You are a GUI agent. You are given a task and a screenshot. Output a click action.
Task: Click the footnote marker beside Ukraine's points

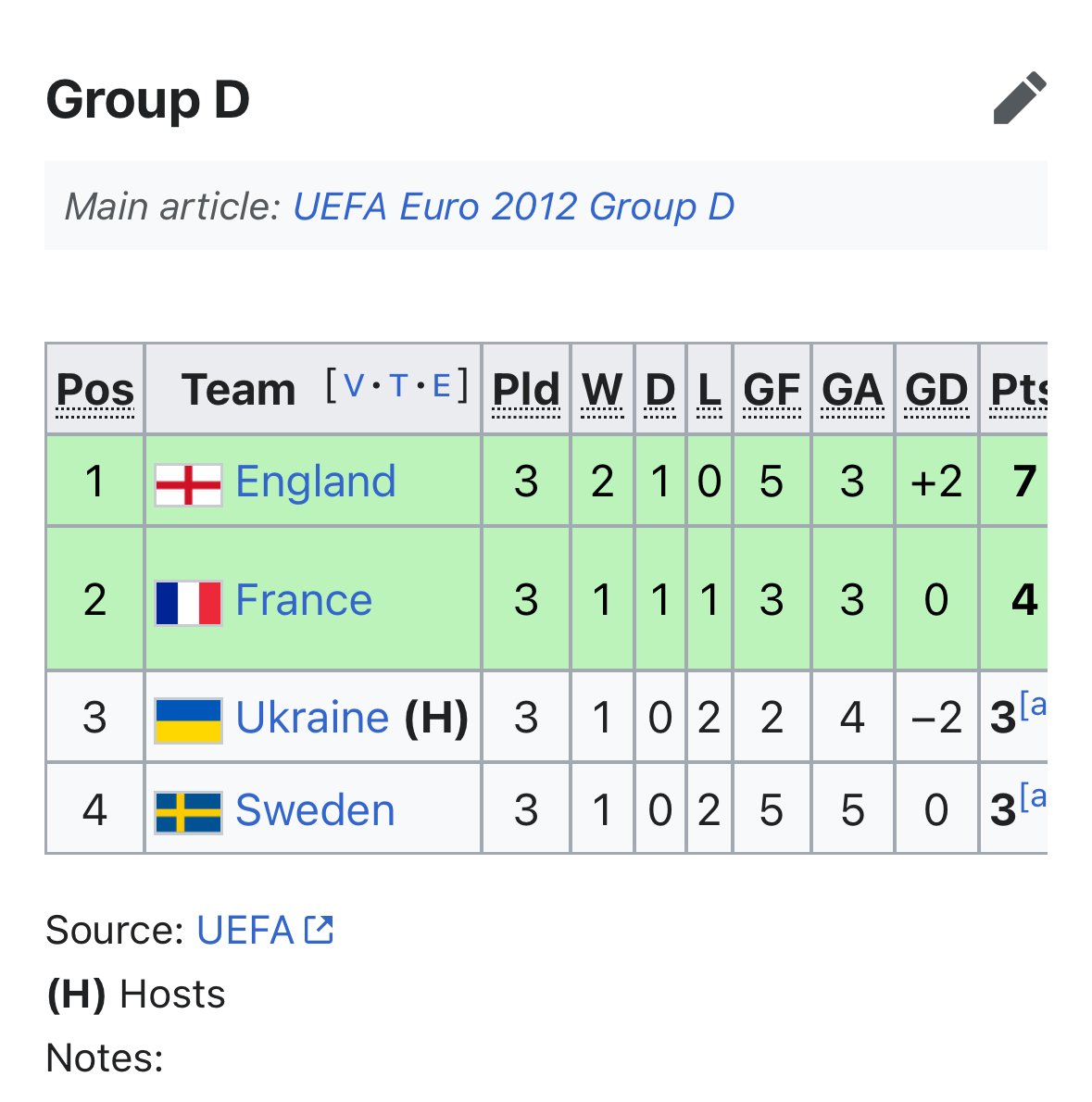click(x=1036, y=706)
